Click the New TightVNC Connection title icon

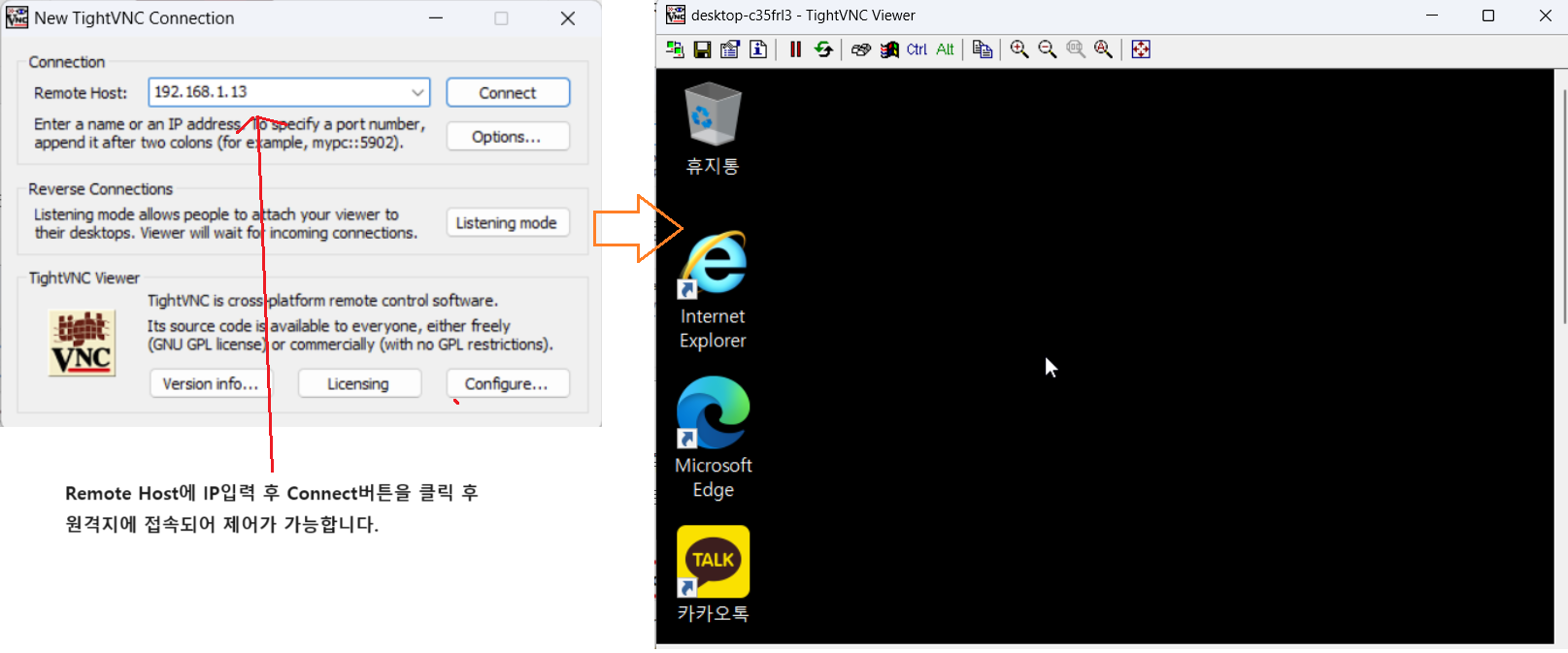17,17
